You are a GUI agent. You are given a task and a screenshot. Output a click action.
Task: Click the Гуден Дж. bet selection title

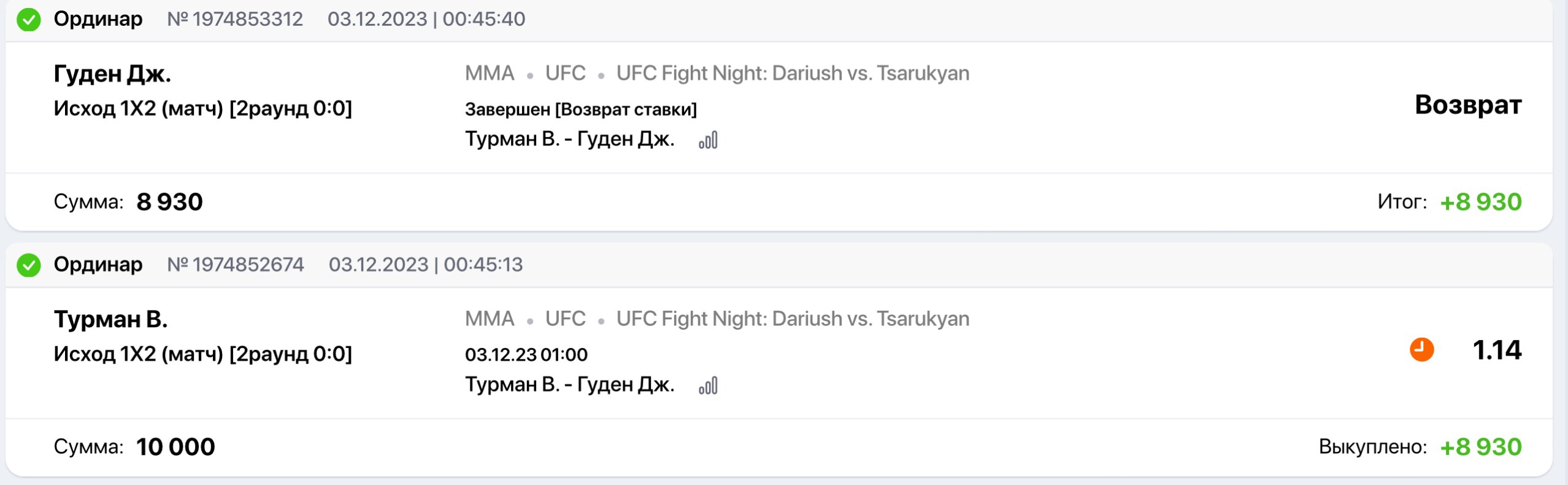pos(112,74)
